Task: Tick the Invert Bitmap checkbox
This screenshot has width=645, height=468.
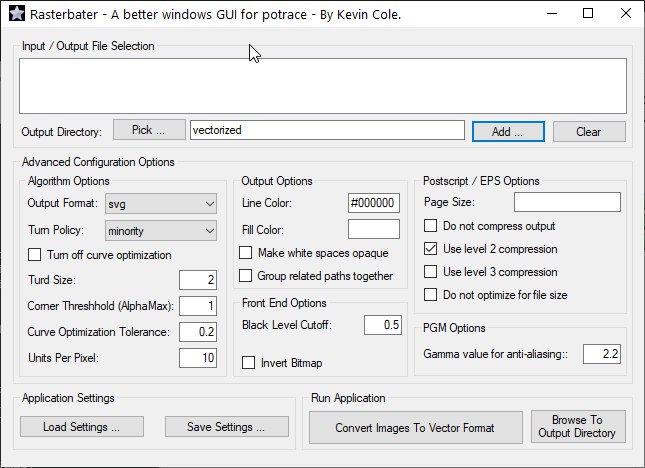Action: [248, 363]
